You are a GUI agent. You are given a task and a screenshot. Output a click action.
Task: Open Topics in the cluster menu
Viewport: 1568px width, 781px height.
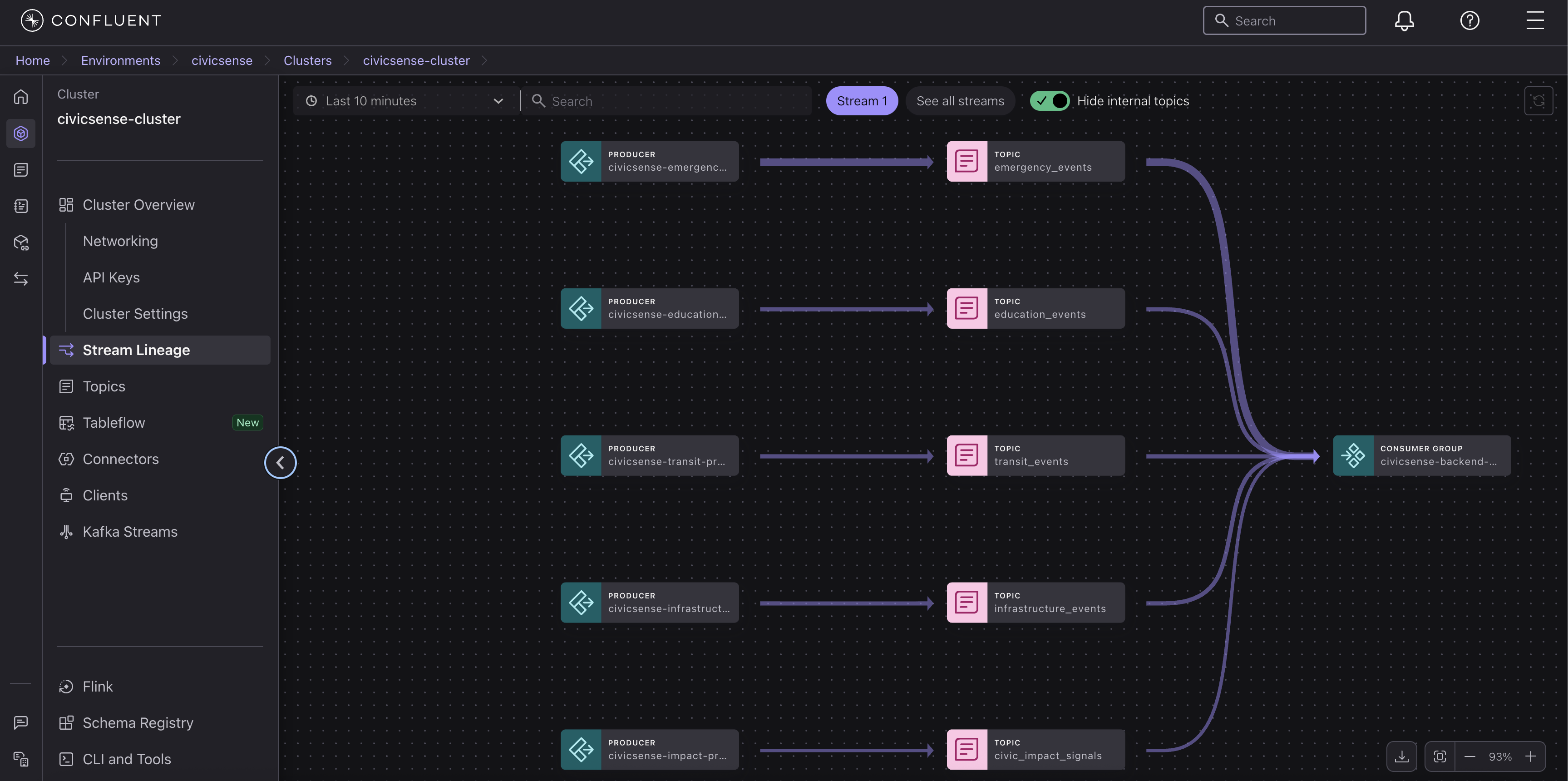tap(104, 386)
